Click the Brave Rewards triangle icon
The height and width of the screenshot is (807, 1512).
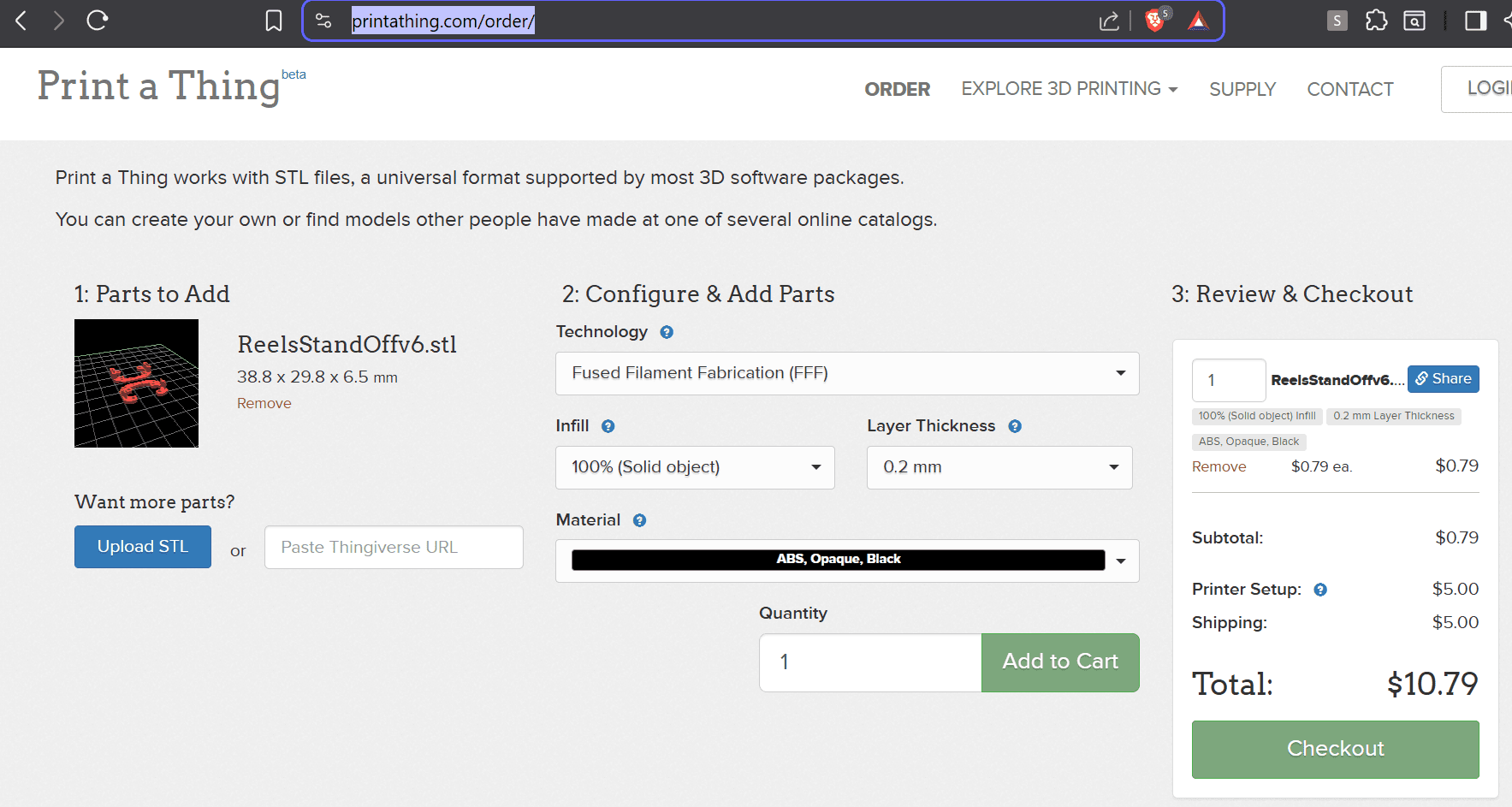[1198, 21]
